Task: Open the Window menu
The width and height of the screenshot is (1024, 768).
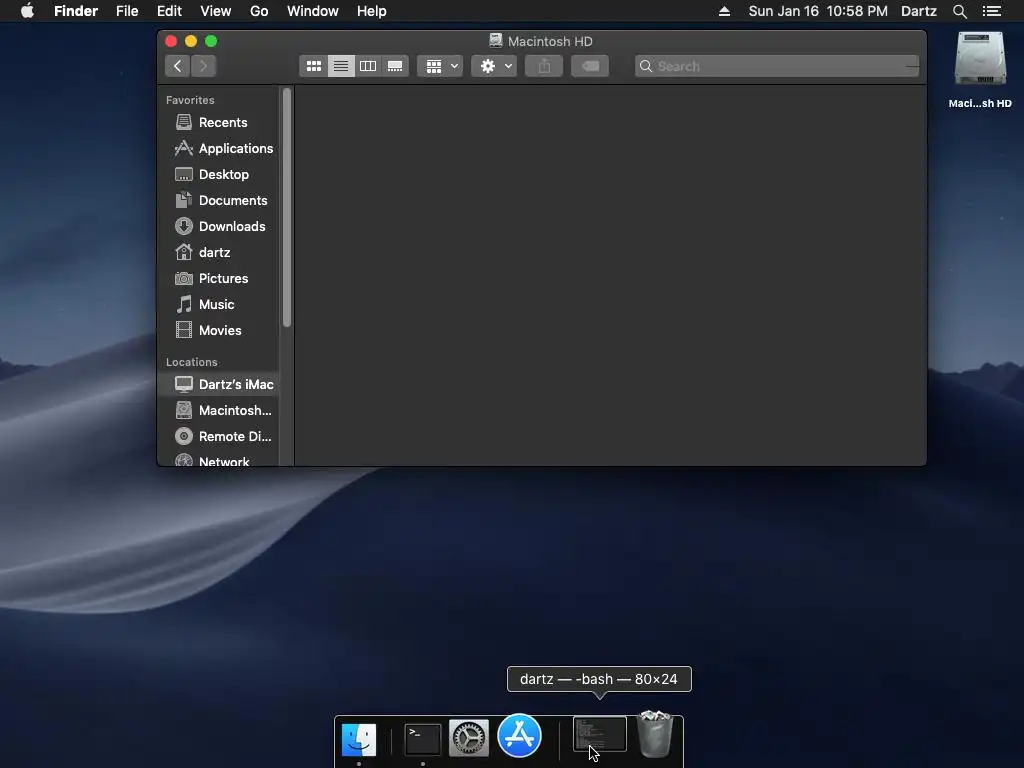Action: [x=313, y=11]
